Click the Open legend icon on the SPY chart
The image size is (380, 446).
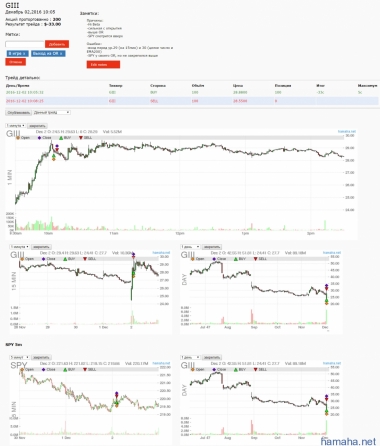22,369
